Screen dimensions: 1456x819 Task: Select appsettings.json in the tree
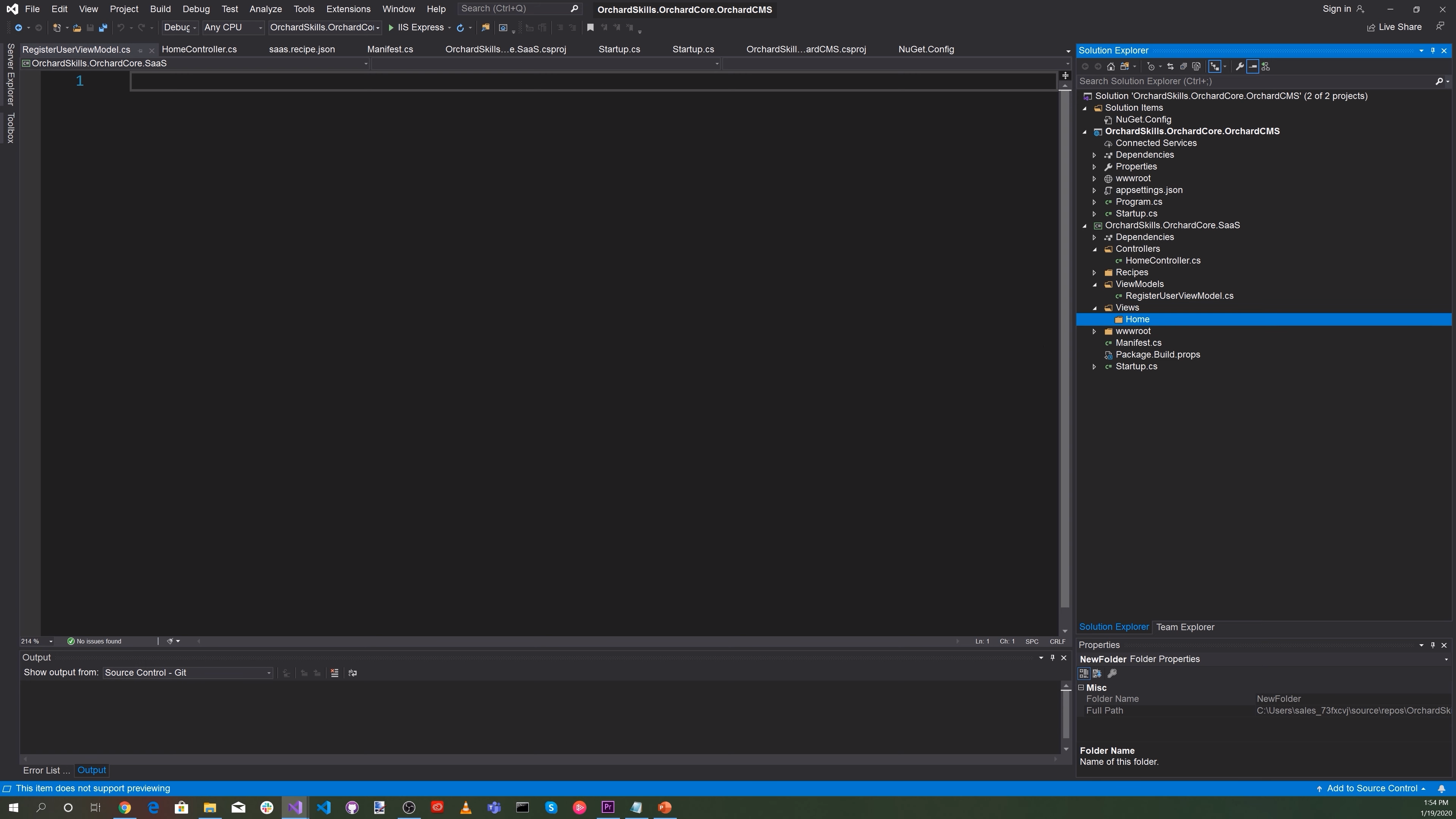[1148, 190]
